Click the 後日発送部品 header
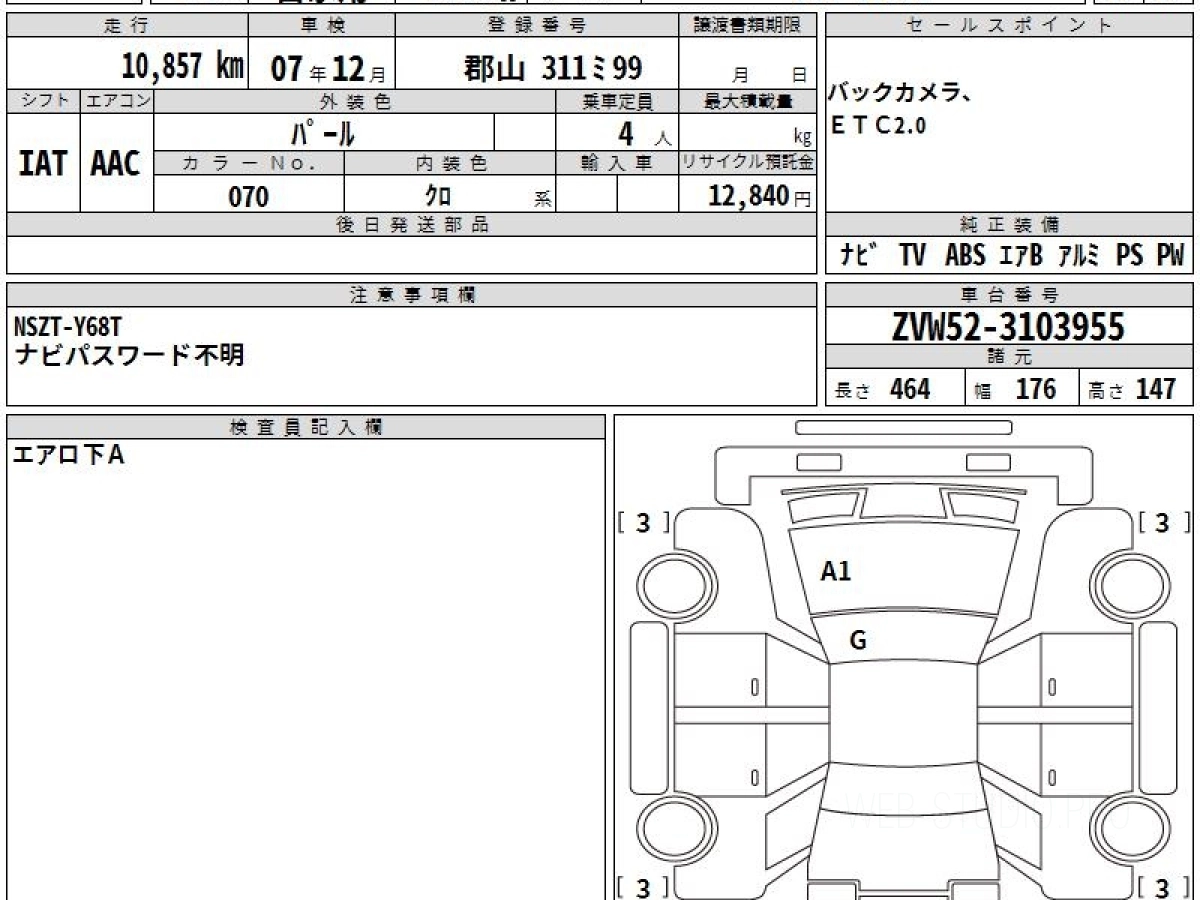 click(412, 225)
